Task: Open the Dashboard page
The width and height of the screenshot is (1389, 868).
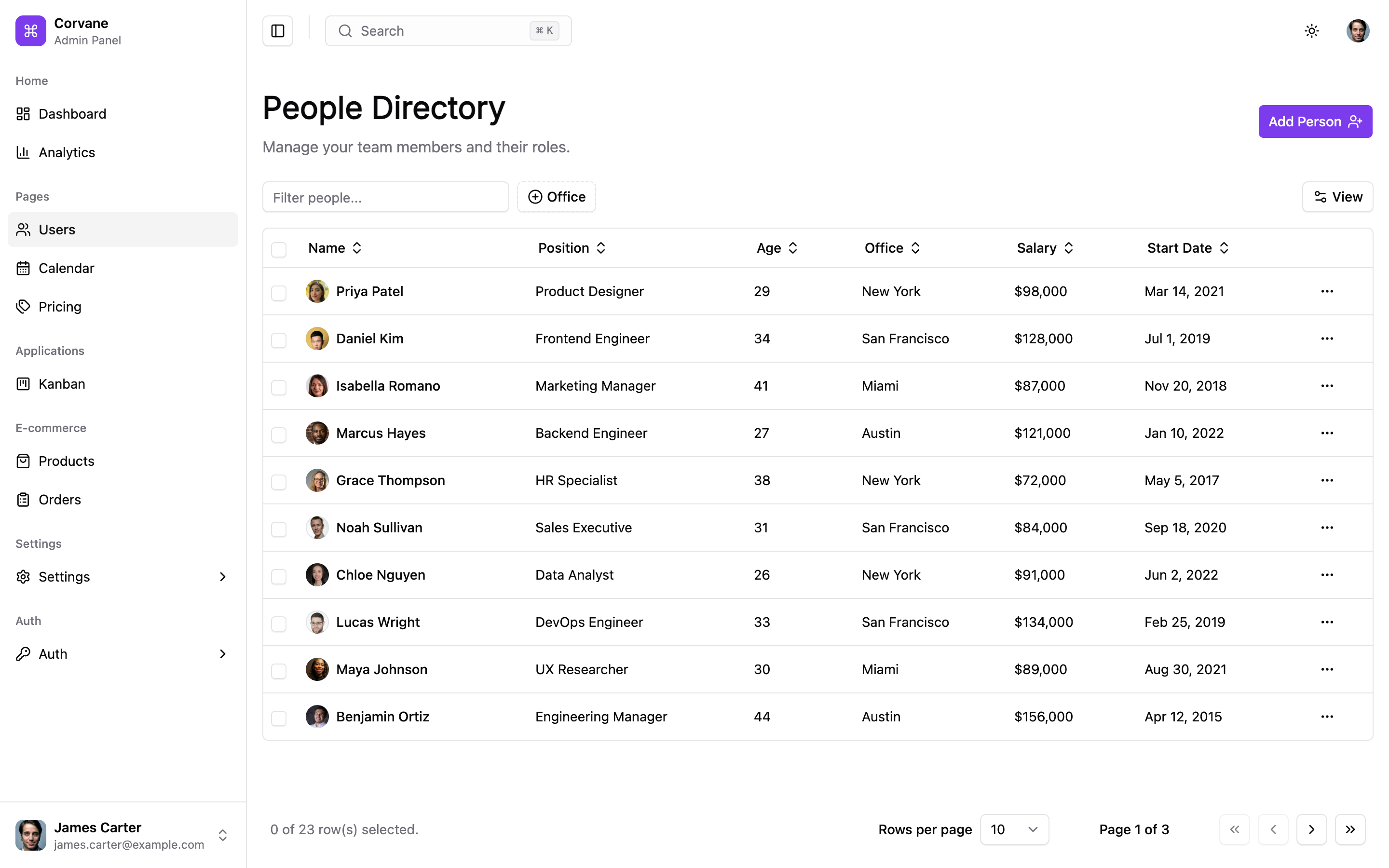Action: pyautogui.click(x=123, y=114)
